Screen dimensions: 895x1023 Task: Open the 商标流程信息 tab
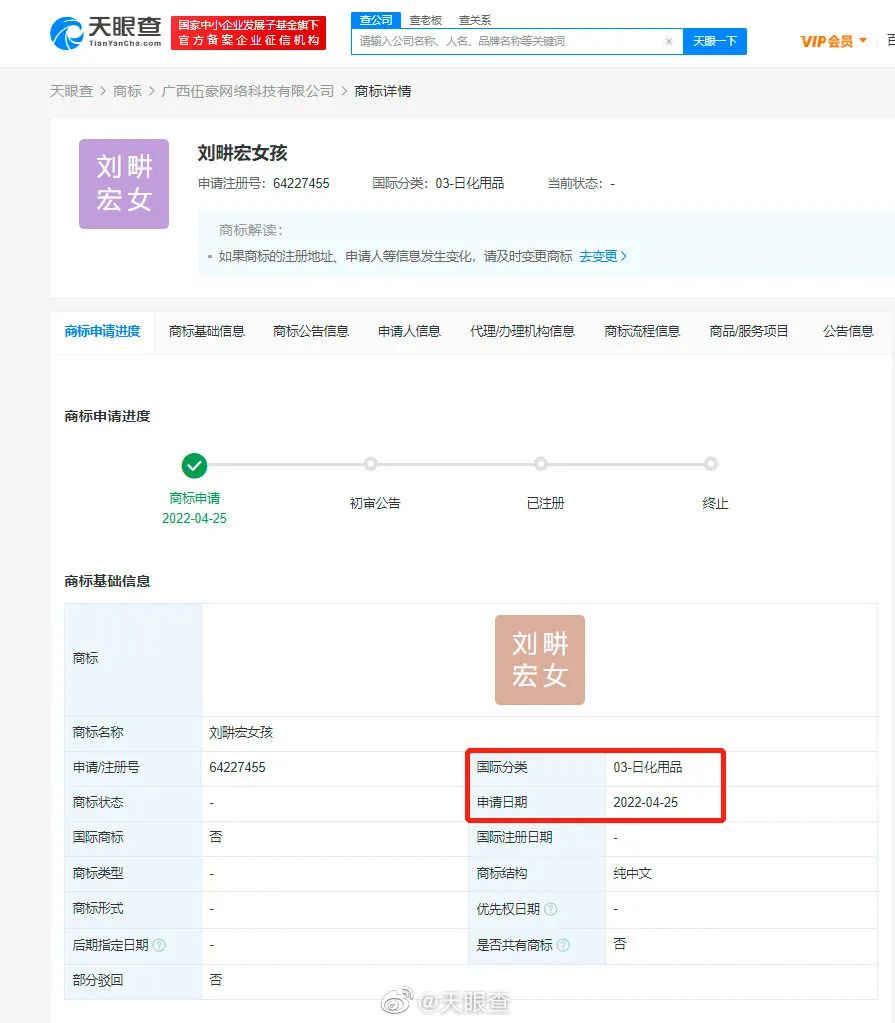click(x=642, y=331)
